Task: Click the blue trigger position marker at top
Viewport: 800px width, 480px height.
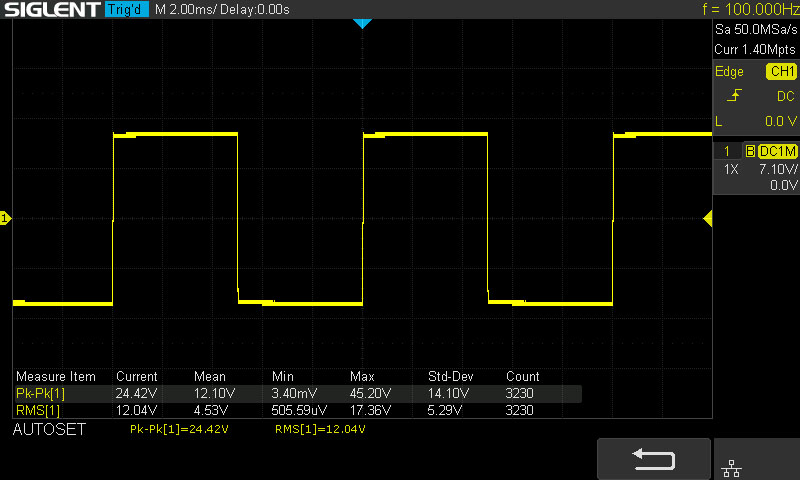Action: pos(362,23)
